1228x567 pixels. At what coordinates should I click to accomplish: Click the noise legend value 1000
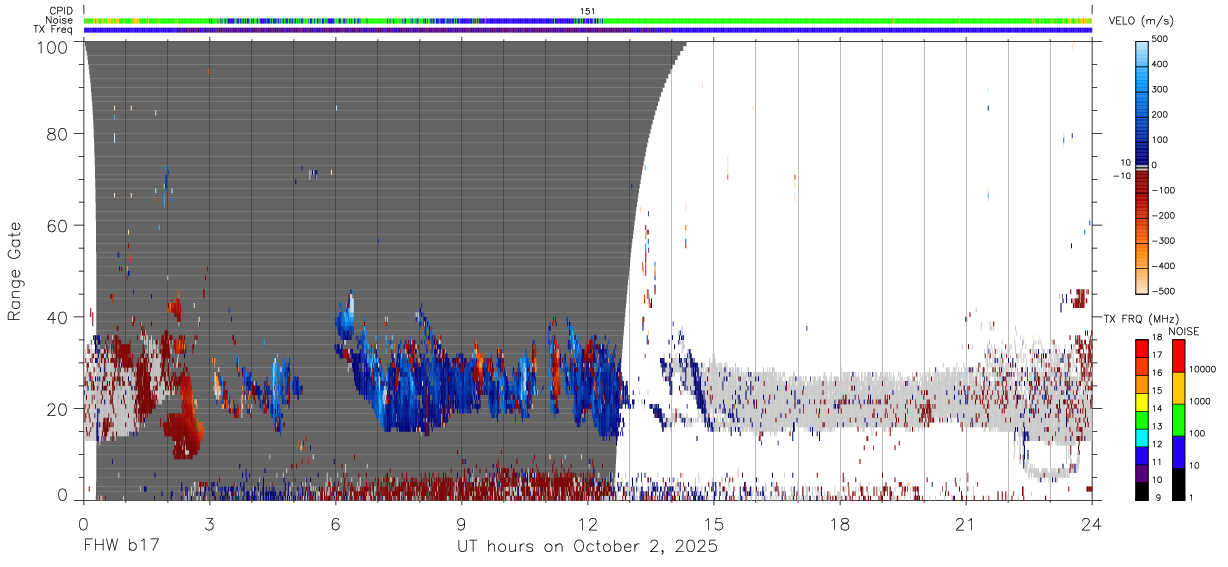[x=1200, y=401]
